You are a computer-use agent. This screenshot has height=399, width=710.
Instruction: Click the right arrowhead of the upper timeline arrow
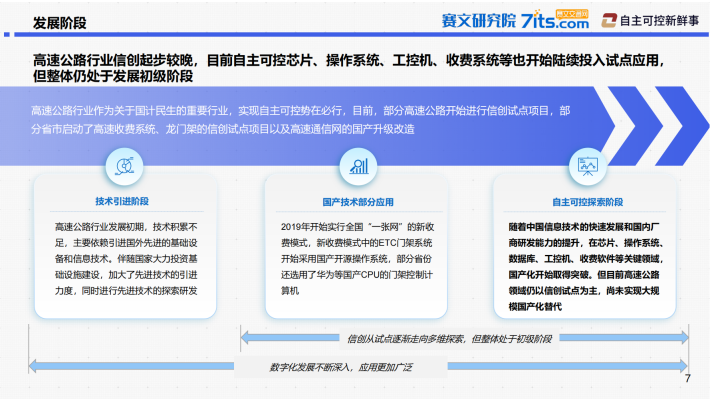tap(684, 337)
